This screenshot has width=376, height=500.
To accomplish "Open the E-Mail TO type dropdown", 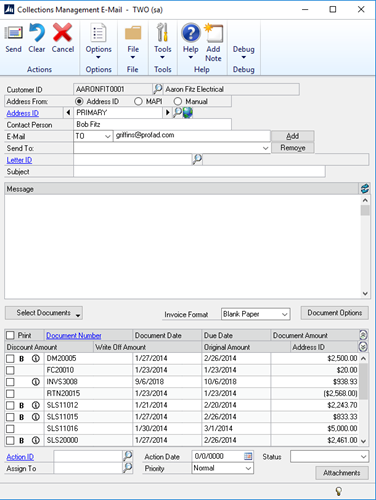I will (x=107, y=136).
